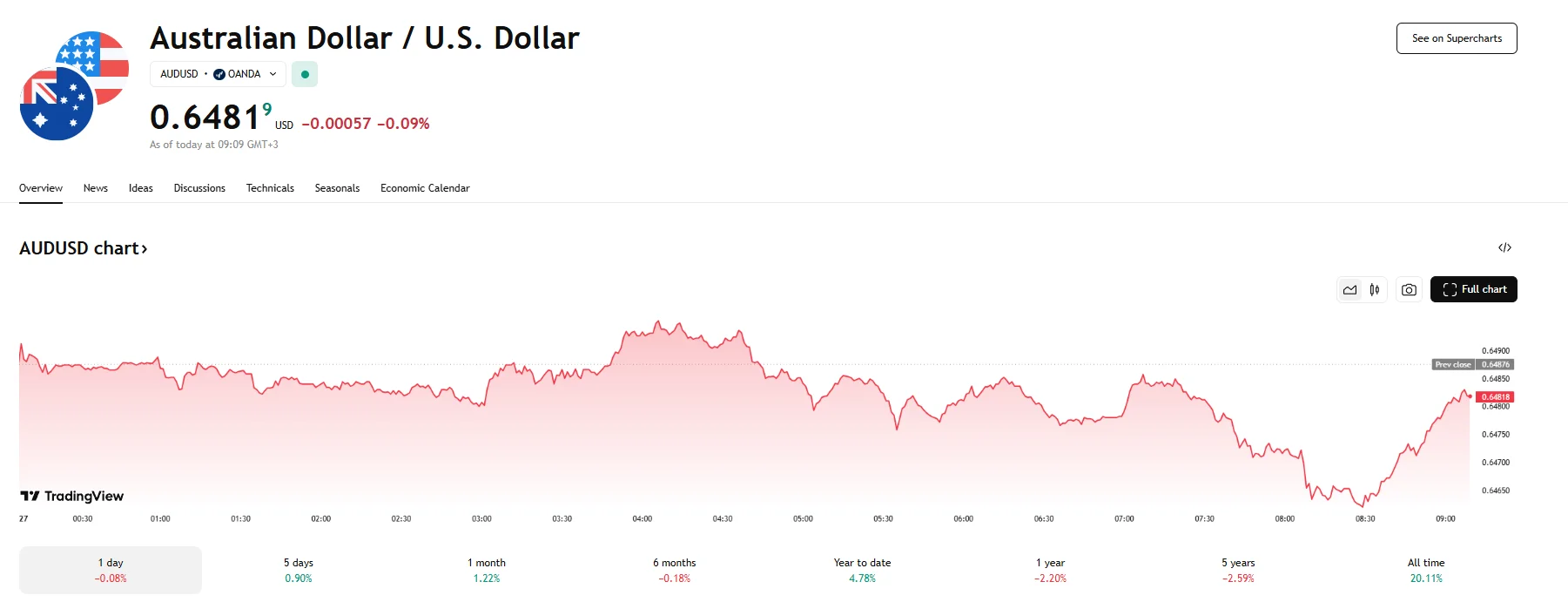Switch chart to candlestick style
This screenshot has height=609, width=1568.
(1375, 290)
